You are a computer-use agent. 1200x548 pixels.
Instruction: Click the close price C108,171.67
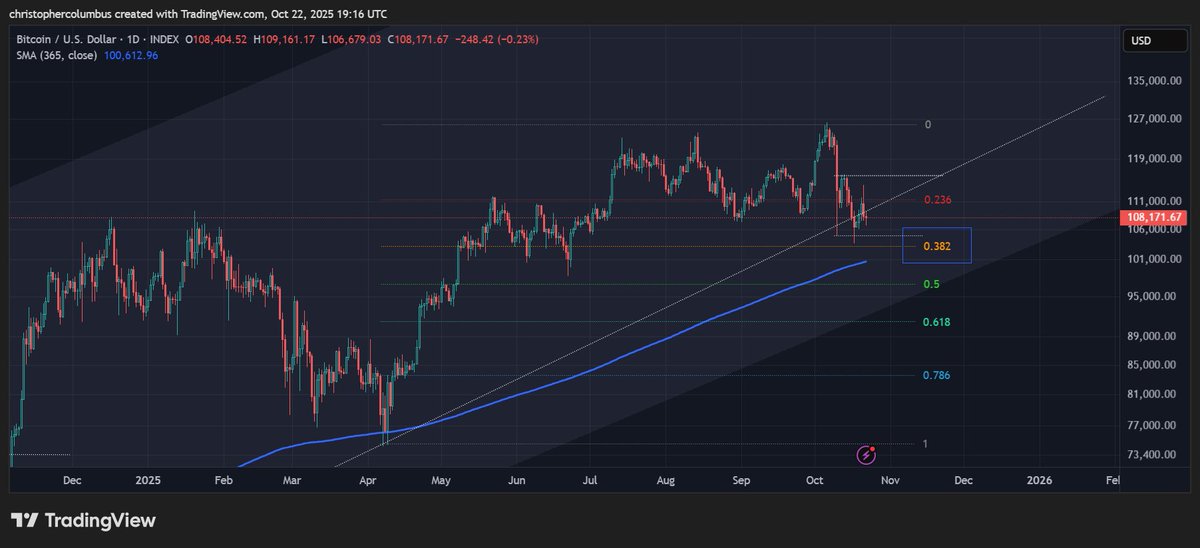click(x=417, y=40)
